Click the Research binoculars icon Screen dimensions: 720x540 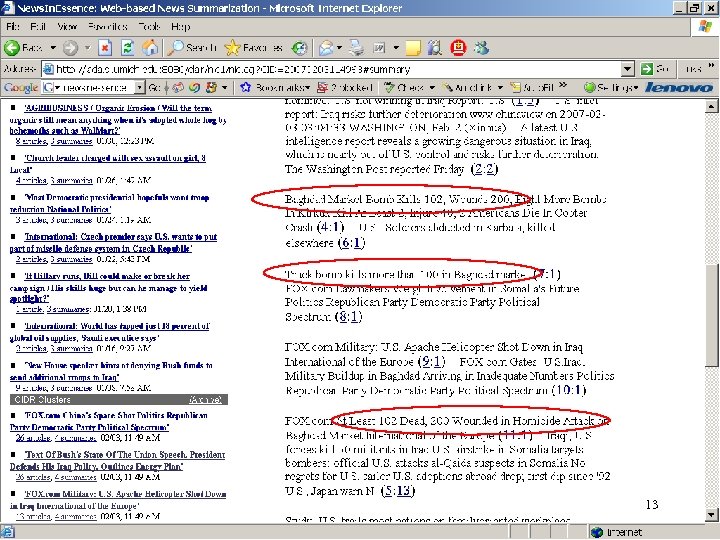(x=434, y=47)
